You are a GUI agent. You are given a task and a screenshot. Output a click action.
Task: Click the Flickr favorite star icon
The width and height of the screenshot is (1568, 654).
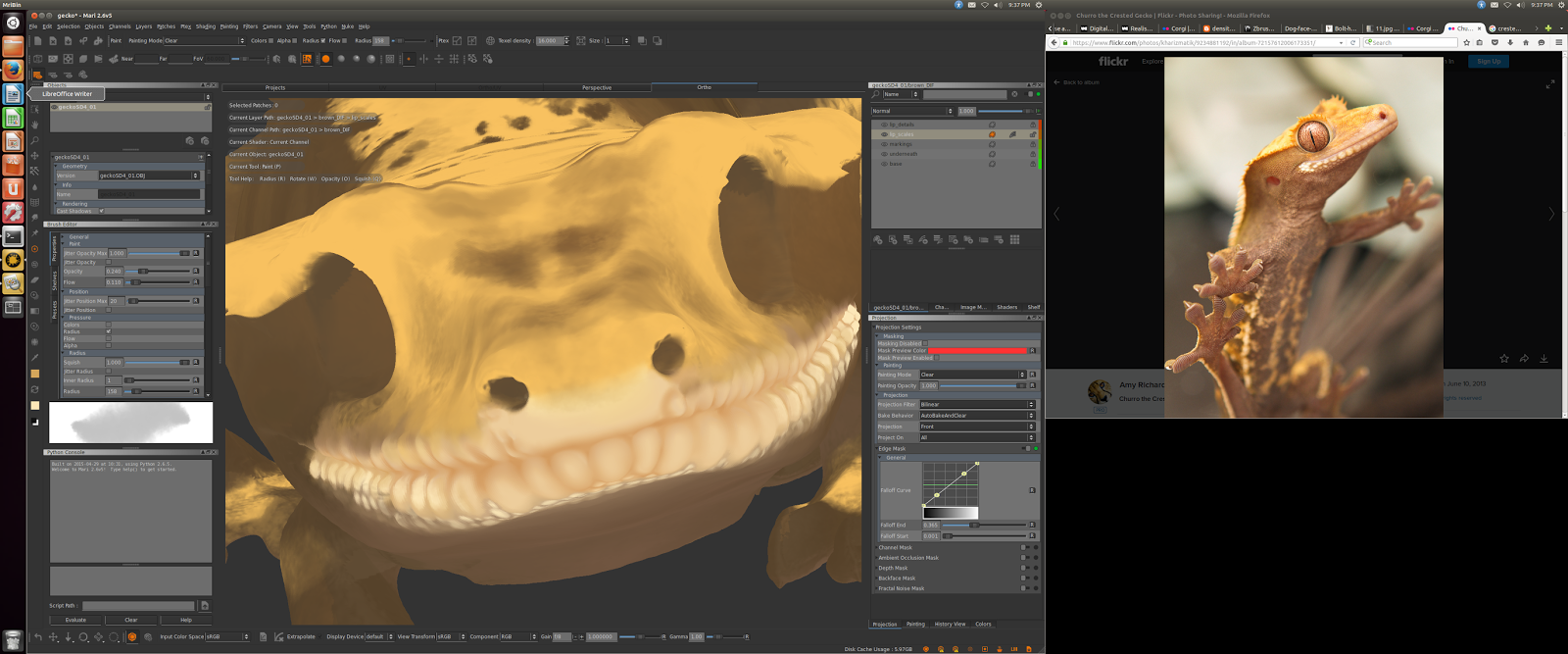(1504, 359)
